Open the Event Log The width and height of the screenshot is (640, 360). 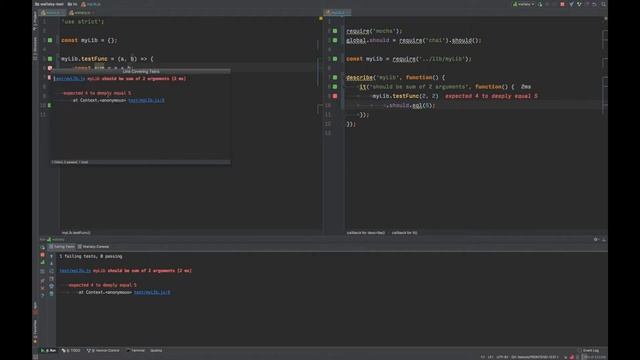tap(588, 350)
